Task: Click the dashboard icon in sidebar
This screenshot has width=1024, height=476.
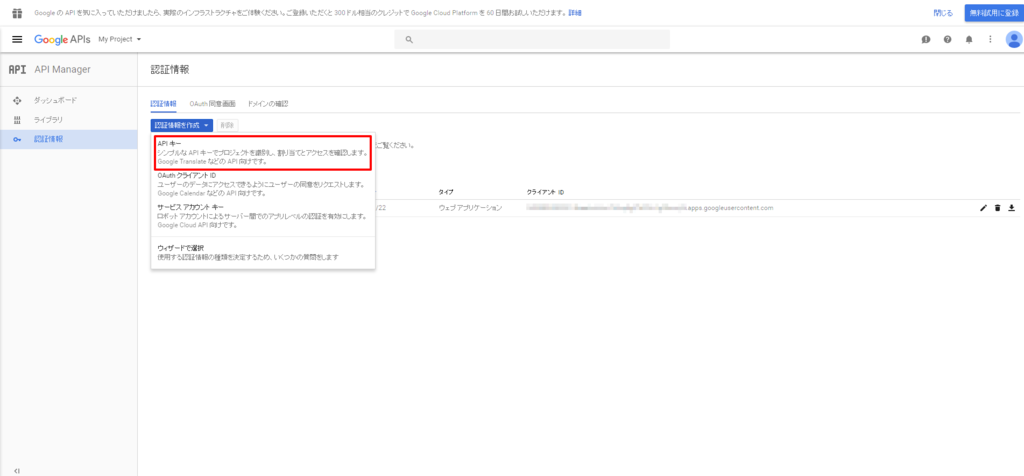Action: pos(18,101)
